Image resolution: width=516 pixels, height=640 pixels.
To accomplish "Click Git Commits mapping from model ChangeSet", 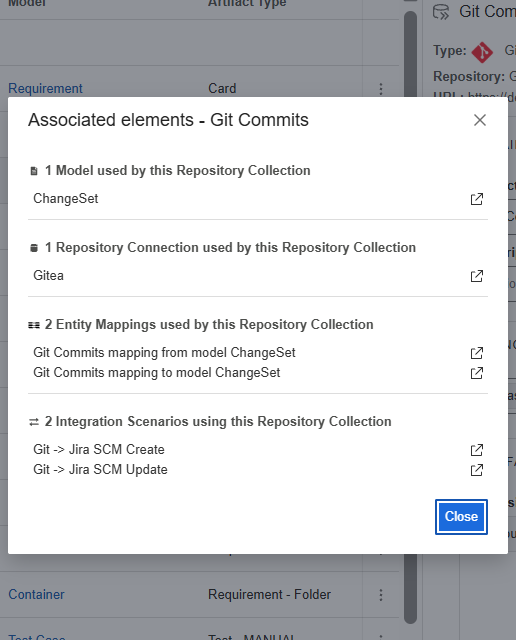I will [x=164, y=353].
